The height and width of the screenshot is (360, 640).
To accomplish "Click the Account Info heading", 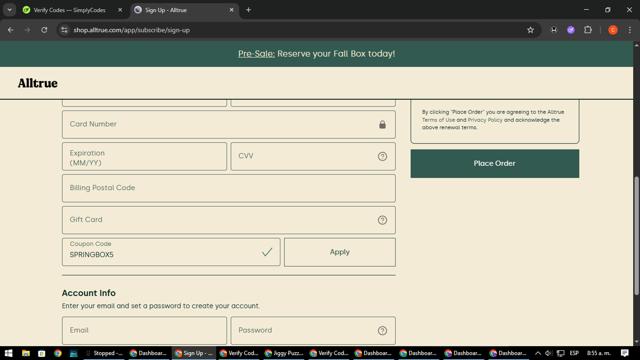I will 89,293.
